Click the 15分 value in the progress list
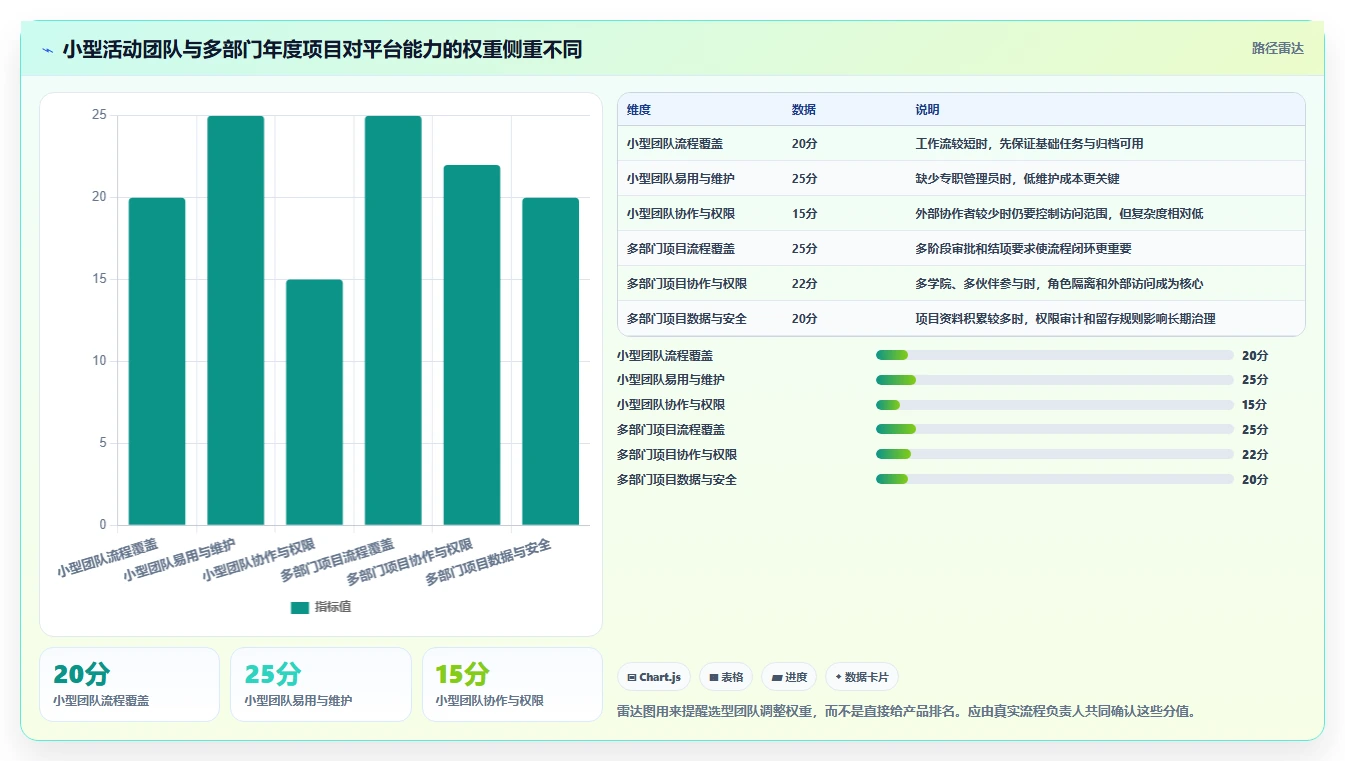Screen dimensions: 1345x761 pyautogui.click(x=1255, y=405)
